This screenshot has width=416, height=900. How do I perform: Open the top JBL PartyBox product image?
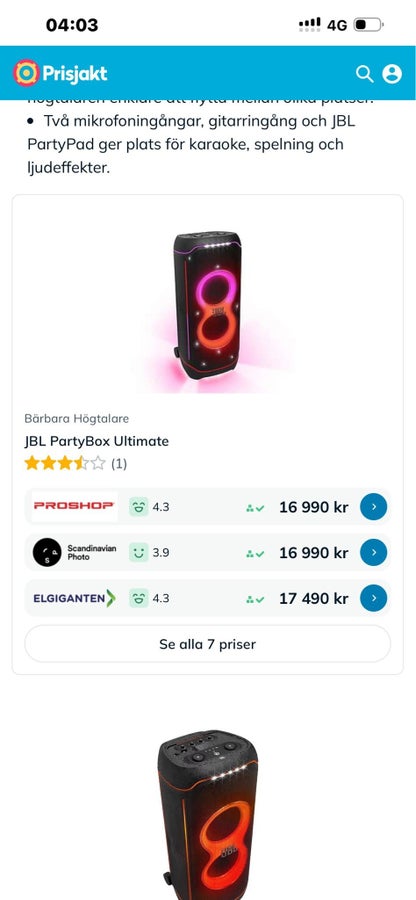(x=208, y=310)
